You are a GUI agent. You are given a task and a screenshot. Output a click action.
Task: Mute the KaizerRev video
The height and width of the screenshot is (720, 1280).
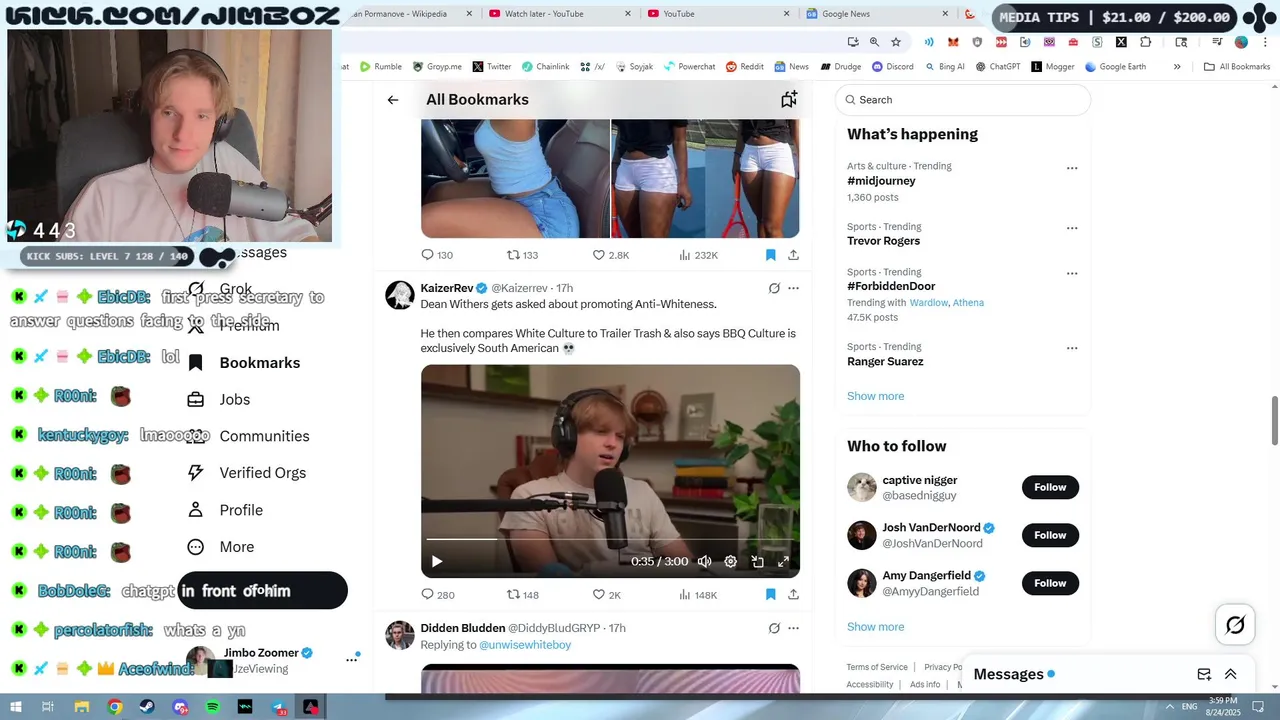(704, 561)
